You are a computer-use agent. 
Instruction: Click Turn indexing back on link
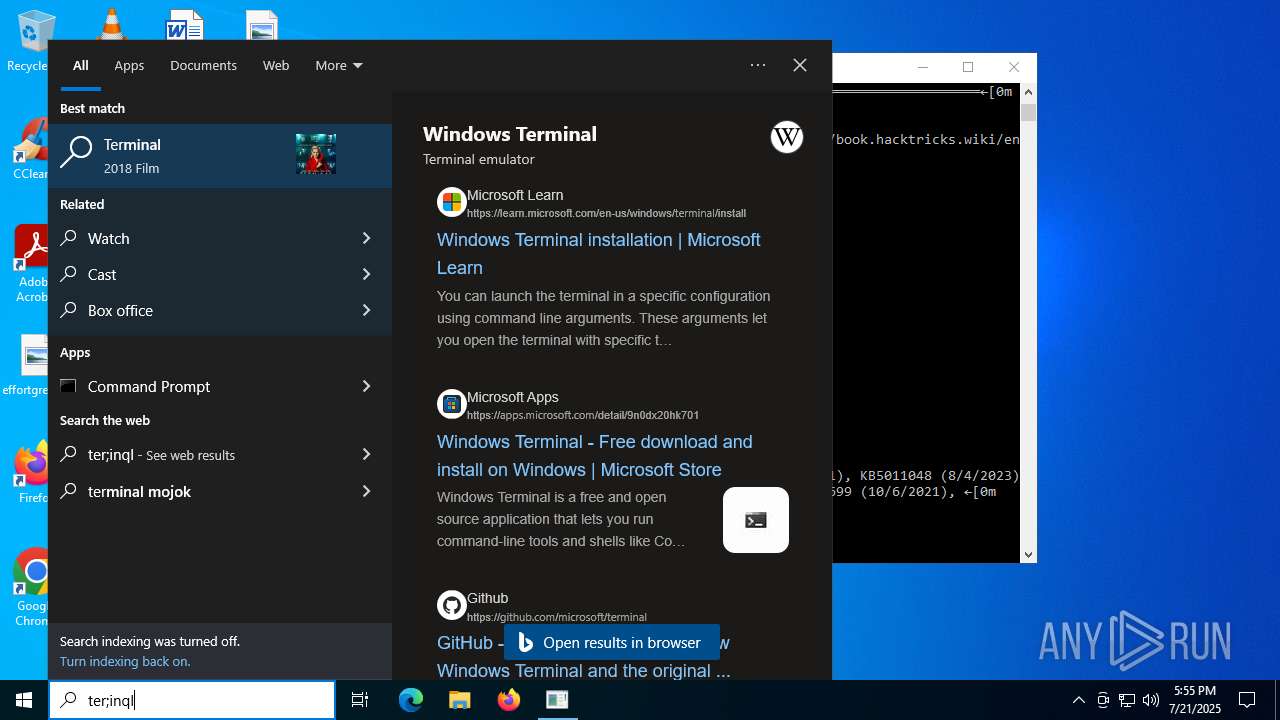pyautogui.click(x=125, y=661)
